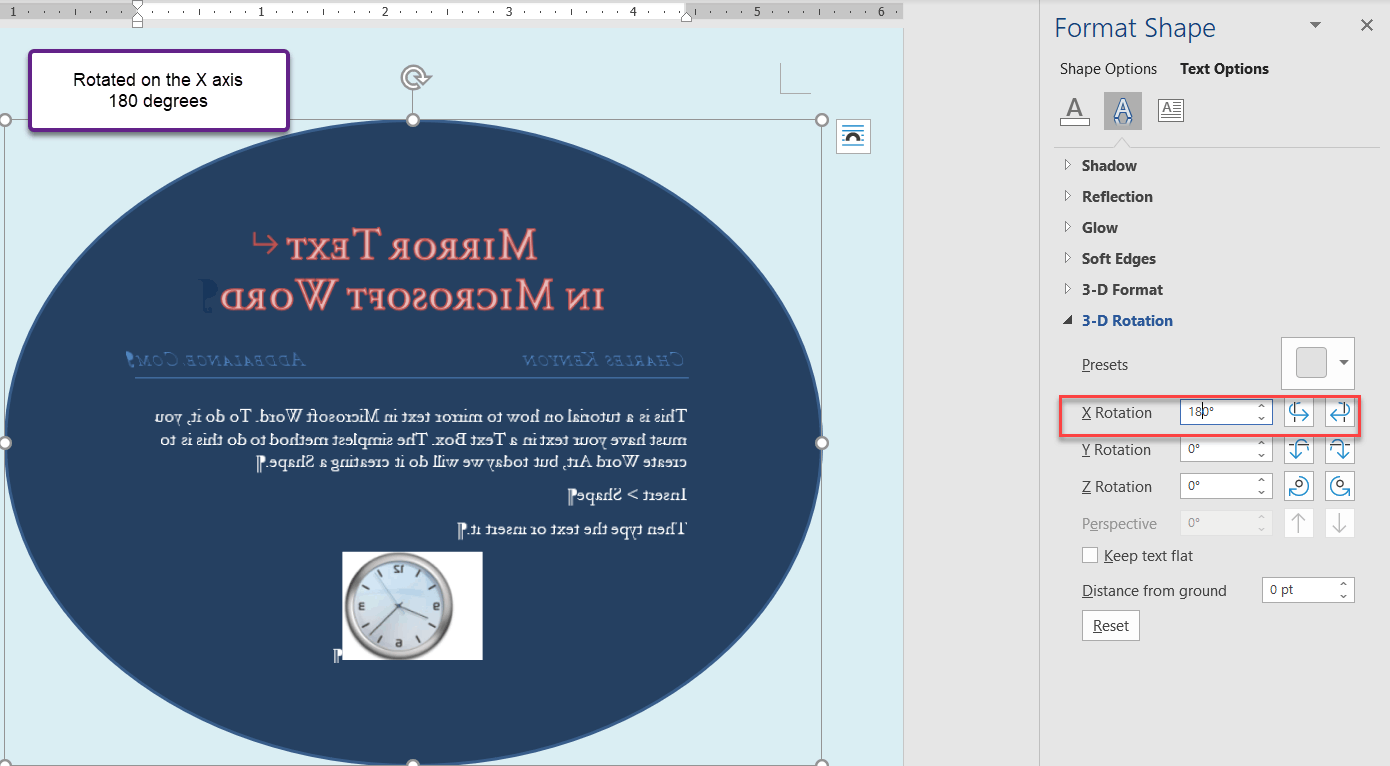The width and height of the screenshot is (1390, 766).
Task: Click the right indent marker on the ruler
Action: (686, 16)
